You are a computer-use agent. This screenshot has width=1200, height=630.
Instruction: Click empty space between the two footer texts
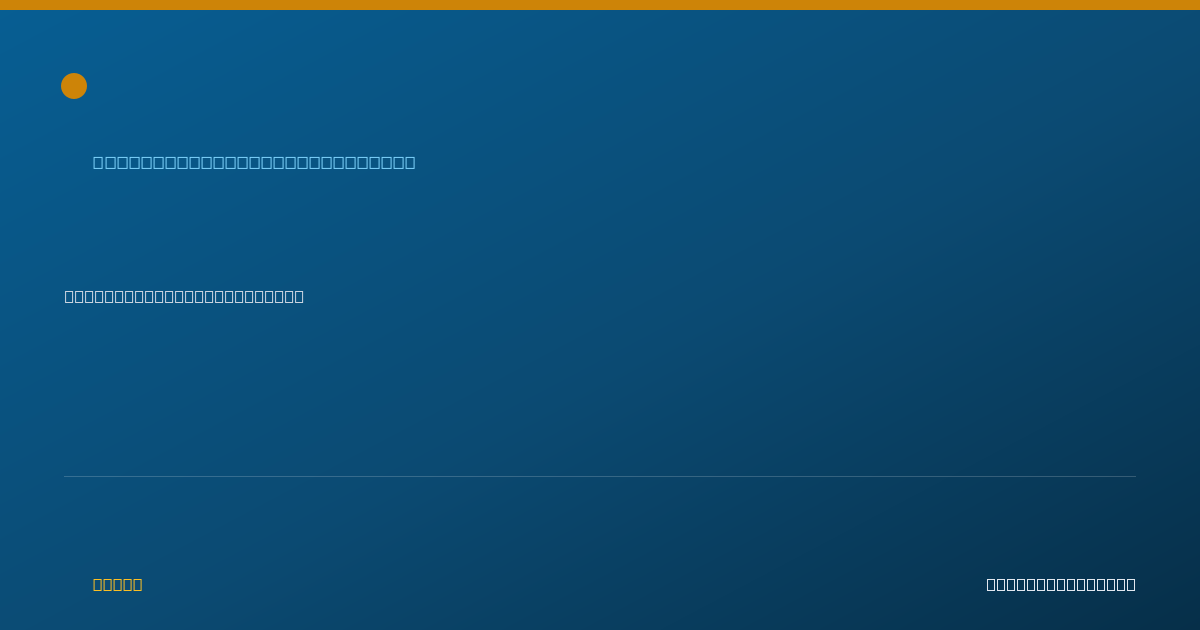coord(560,584)
